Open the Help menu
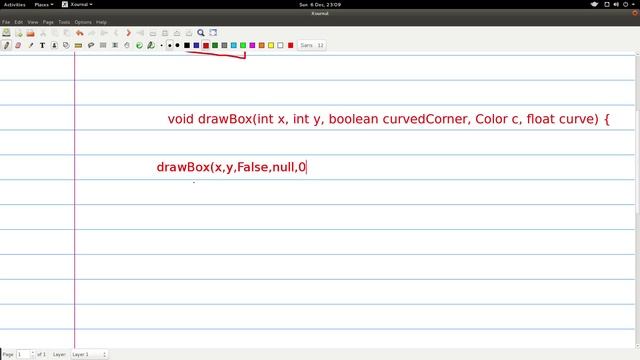This screenshot has width=640, height=360. 101,22
